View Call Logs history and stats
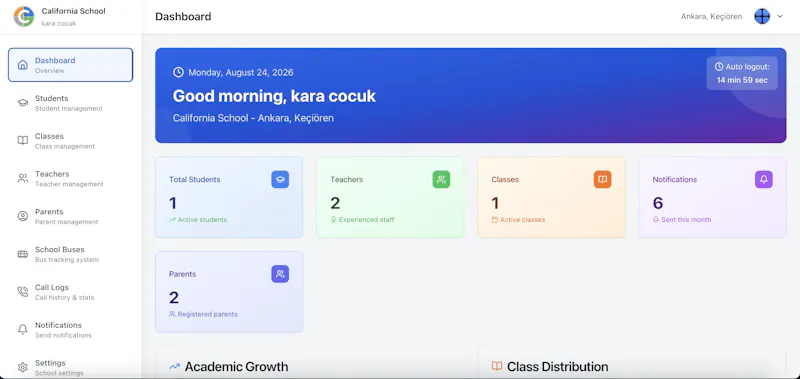 pos(70,291)
